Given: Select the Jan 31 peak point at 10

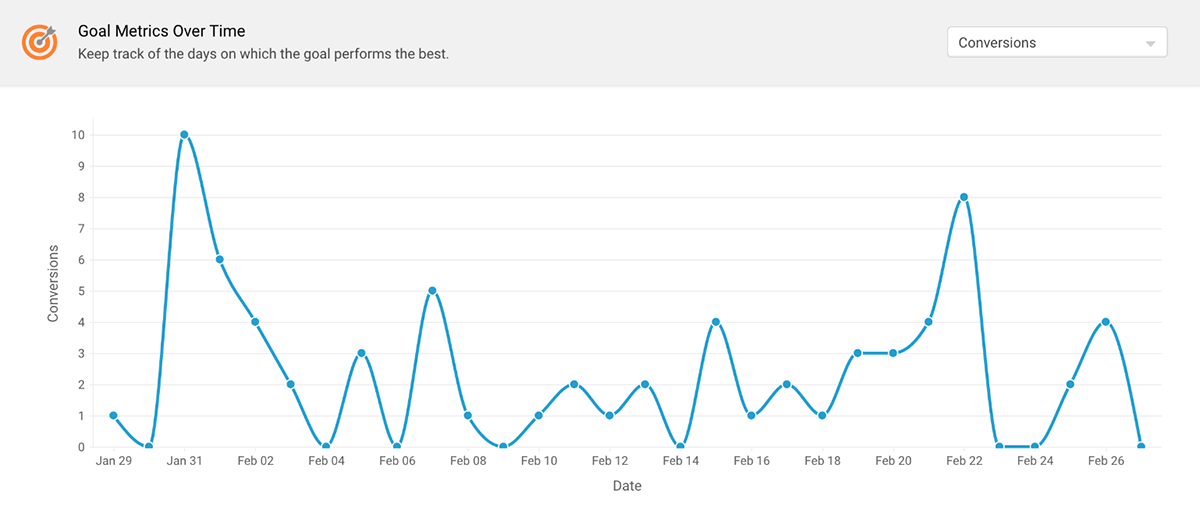Looking at the screenshot, I should pyautogui.click(x=184, y=135).
